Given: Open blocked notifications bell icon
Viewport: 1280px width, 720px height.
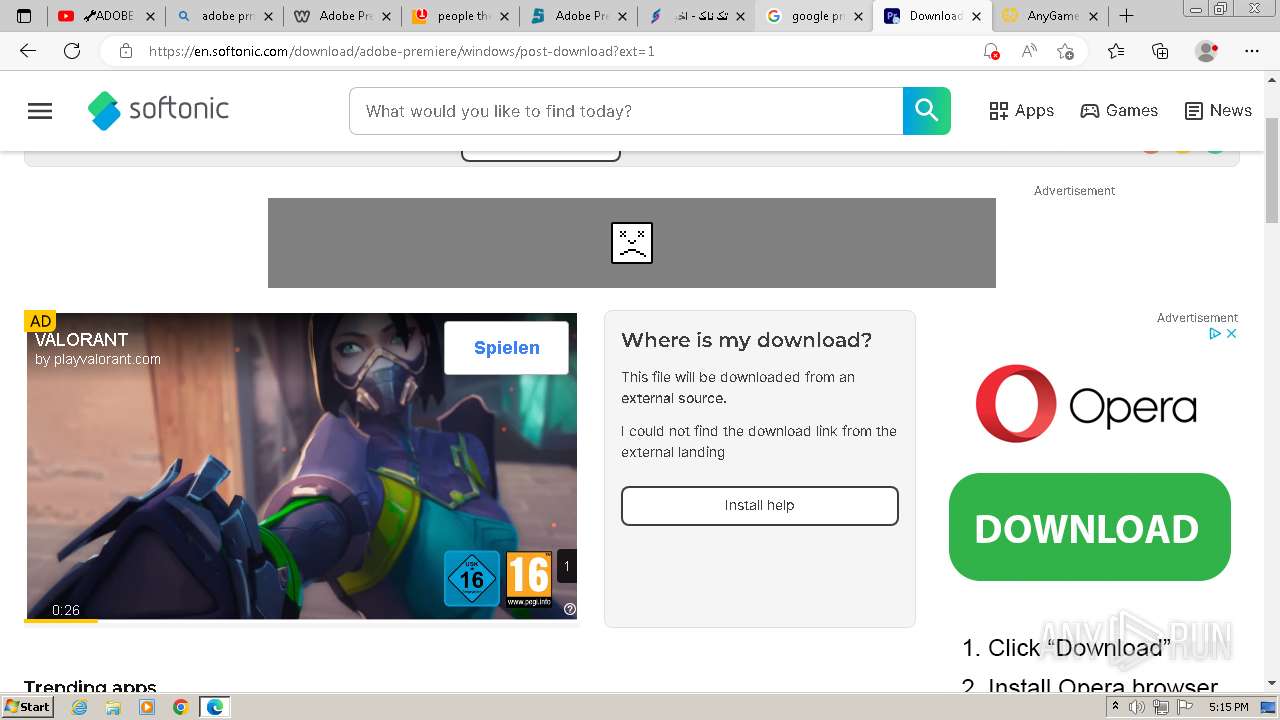Looking at the screenshot, I should pyautogui.click(x=991, y=51).
